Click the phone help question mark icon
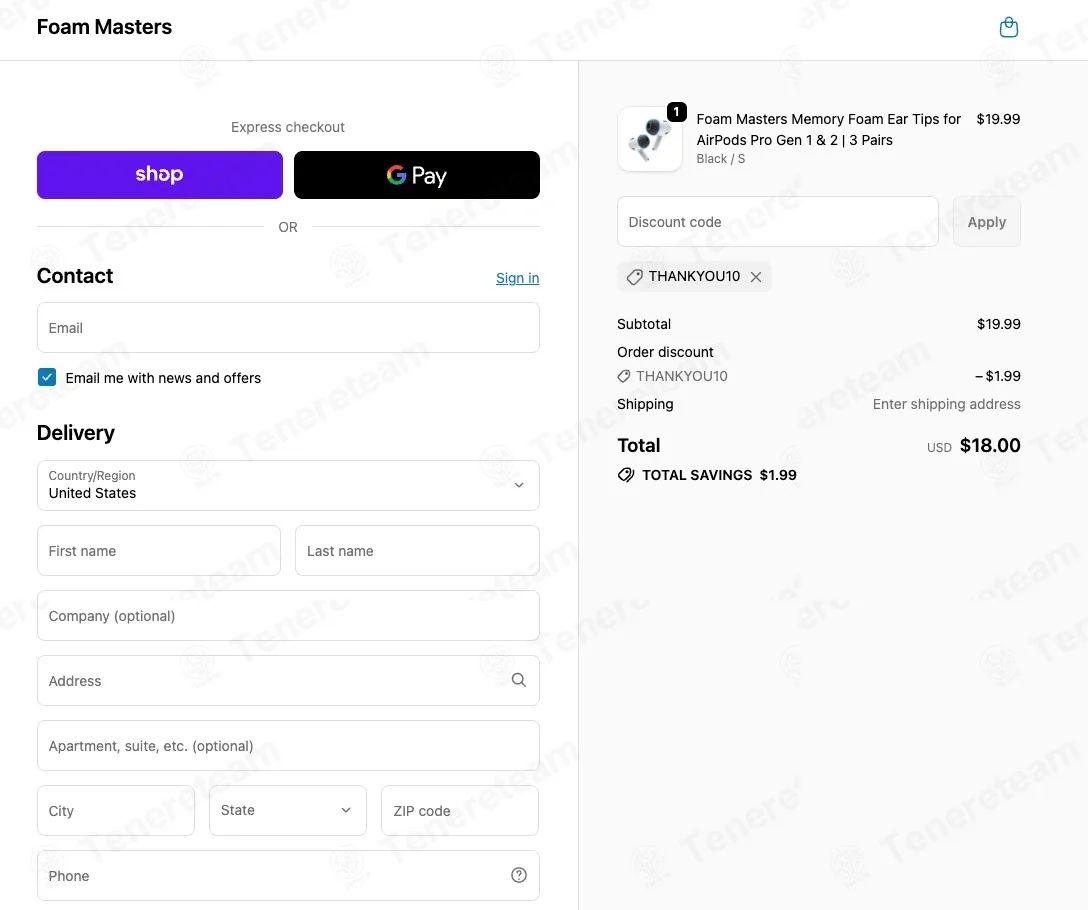Image resolution: width=1088 pixels, height=910 pixels. (x=518, y=875)
